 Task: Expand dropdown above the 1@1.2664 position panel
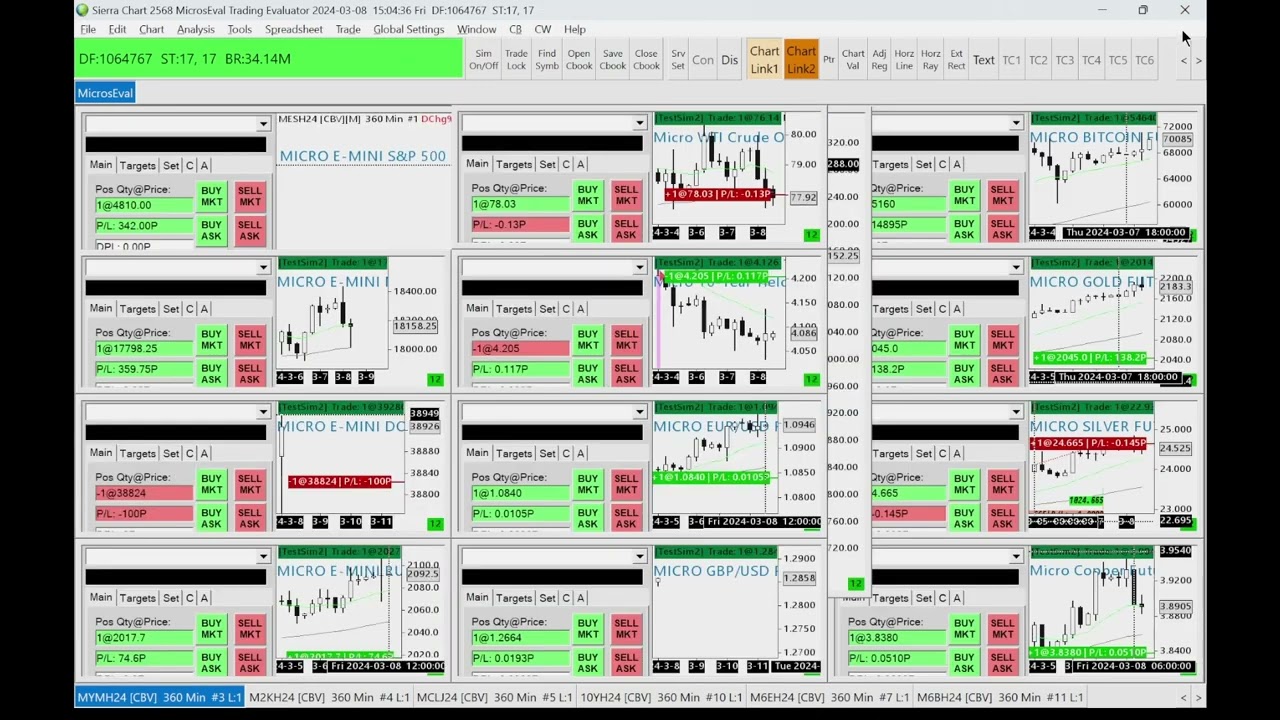pyautogui.click(x=639, y=557)
